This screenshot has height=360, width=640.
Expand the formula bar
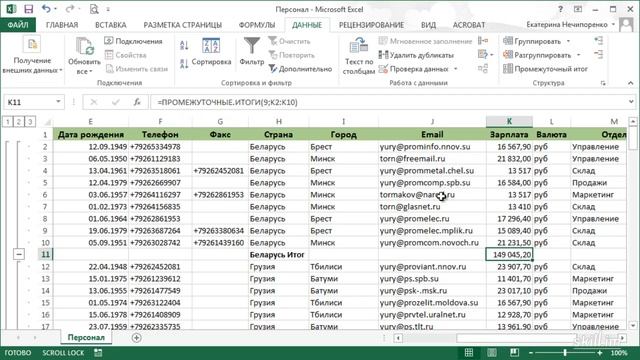click(x=631, y=102)
